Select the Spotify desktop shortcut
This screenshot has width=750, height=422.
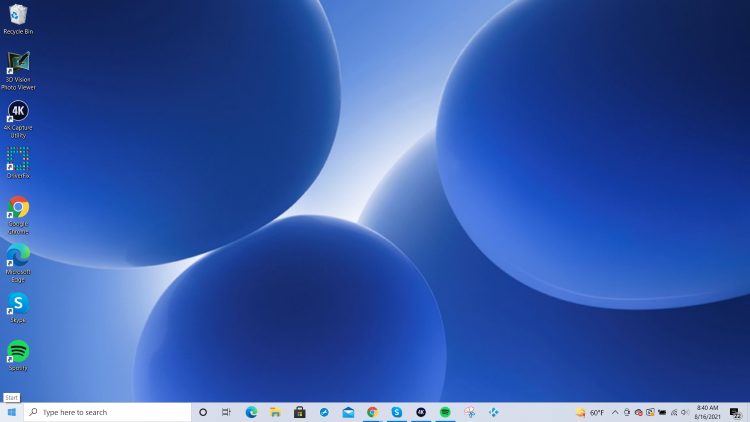point(18,355)
